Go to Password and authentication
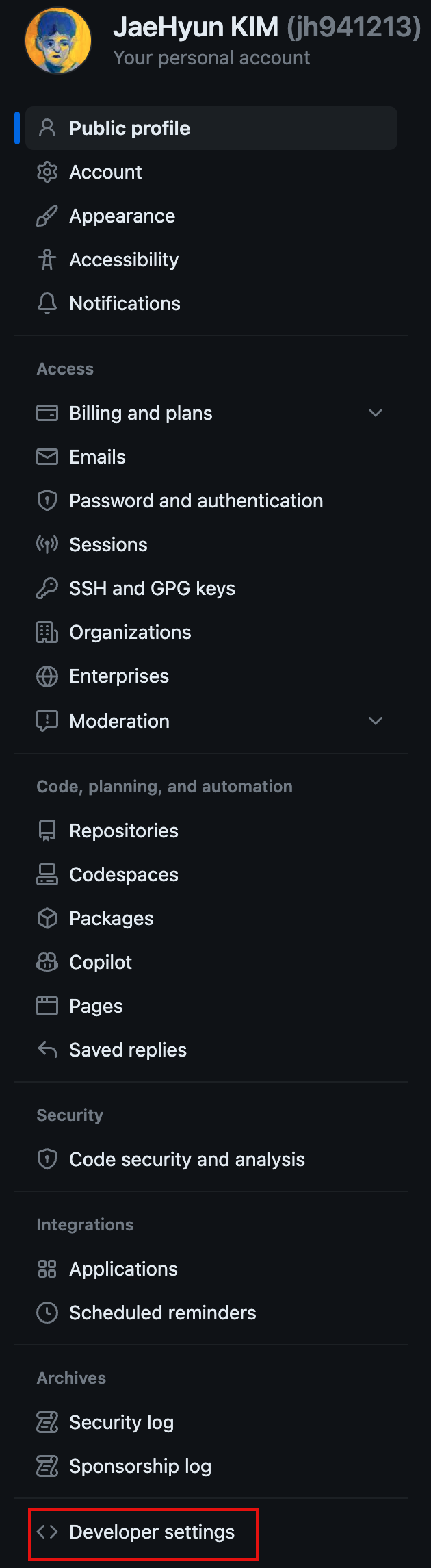The width and height of the screenshot is (431, 1568). (x=196, y=501)
